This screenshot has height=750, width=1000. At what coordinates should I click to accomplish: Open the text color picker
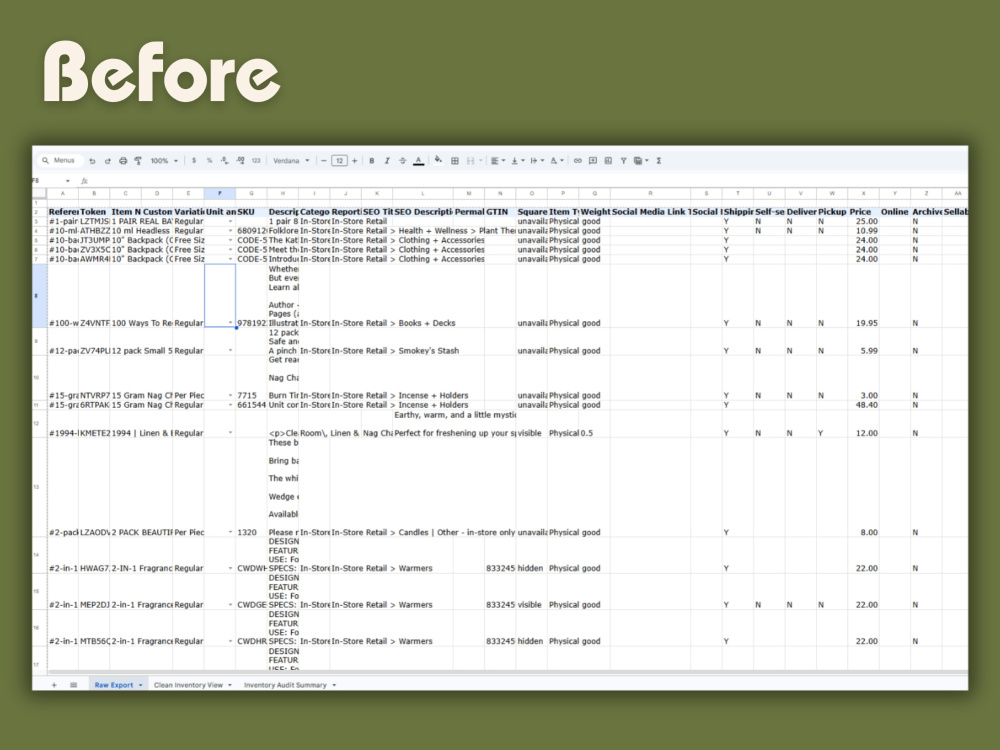(x=418, y=161)
